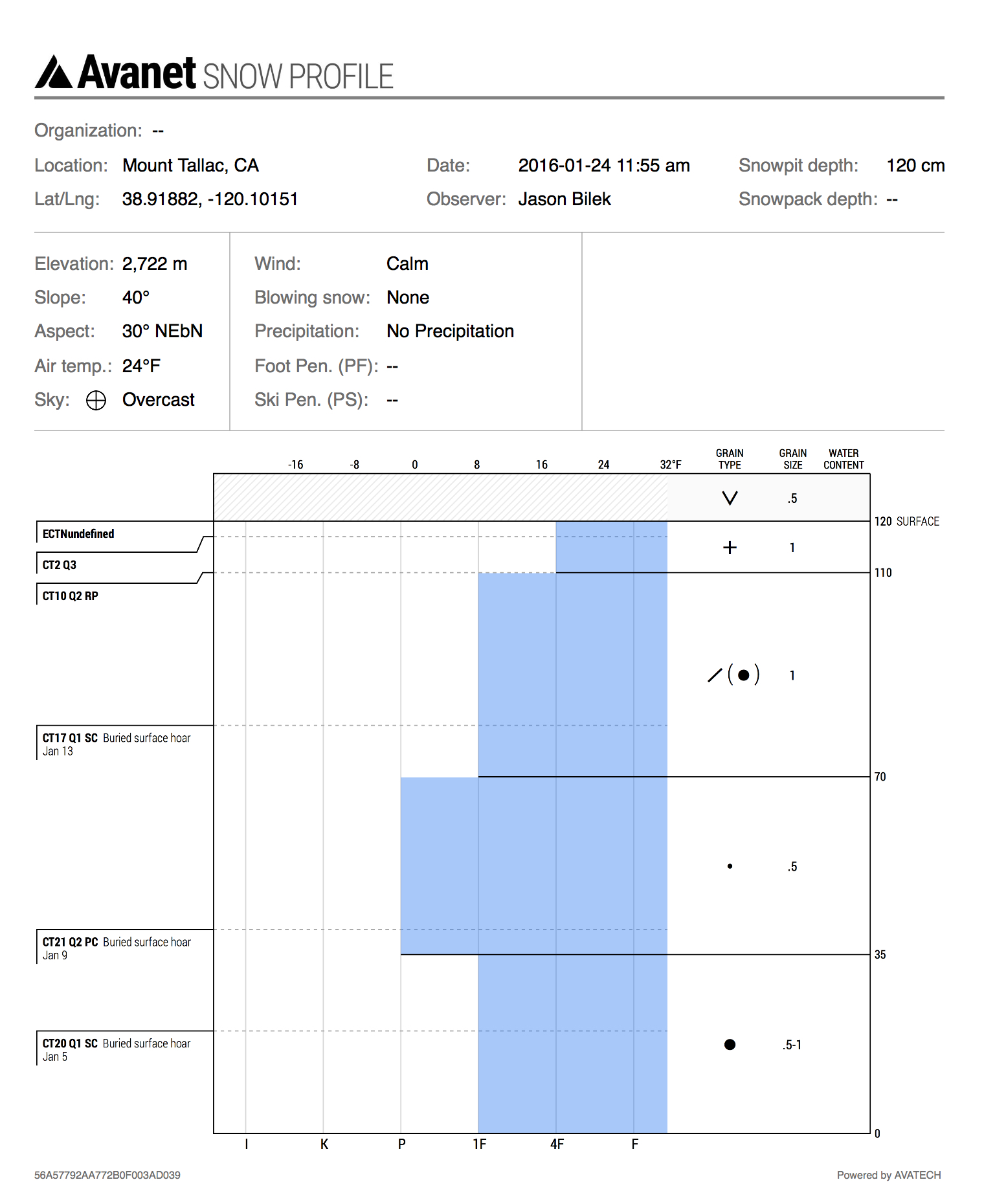
Task: Click the Avanet mountain logo icon
Action: (54, 72)
